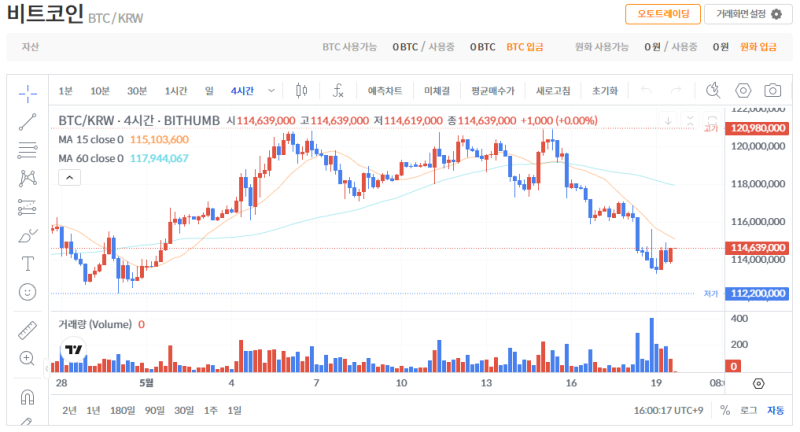Viewport: 800px width, 432px height.
Task: Toggle the 자동 auto scale
Action: point(776,410)
